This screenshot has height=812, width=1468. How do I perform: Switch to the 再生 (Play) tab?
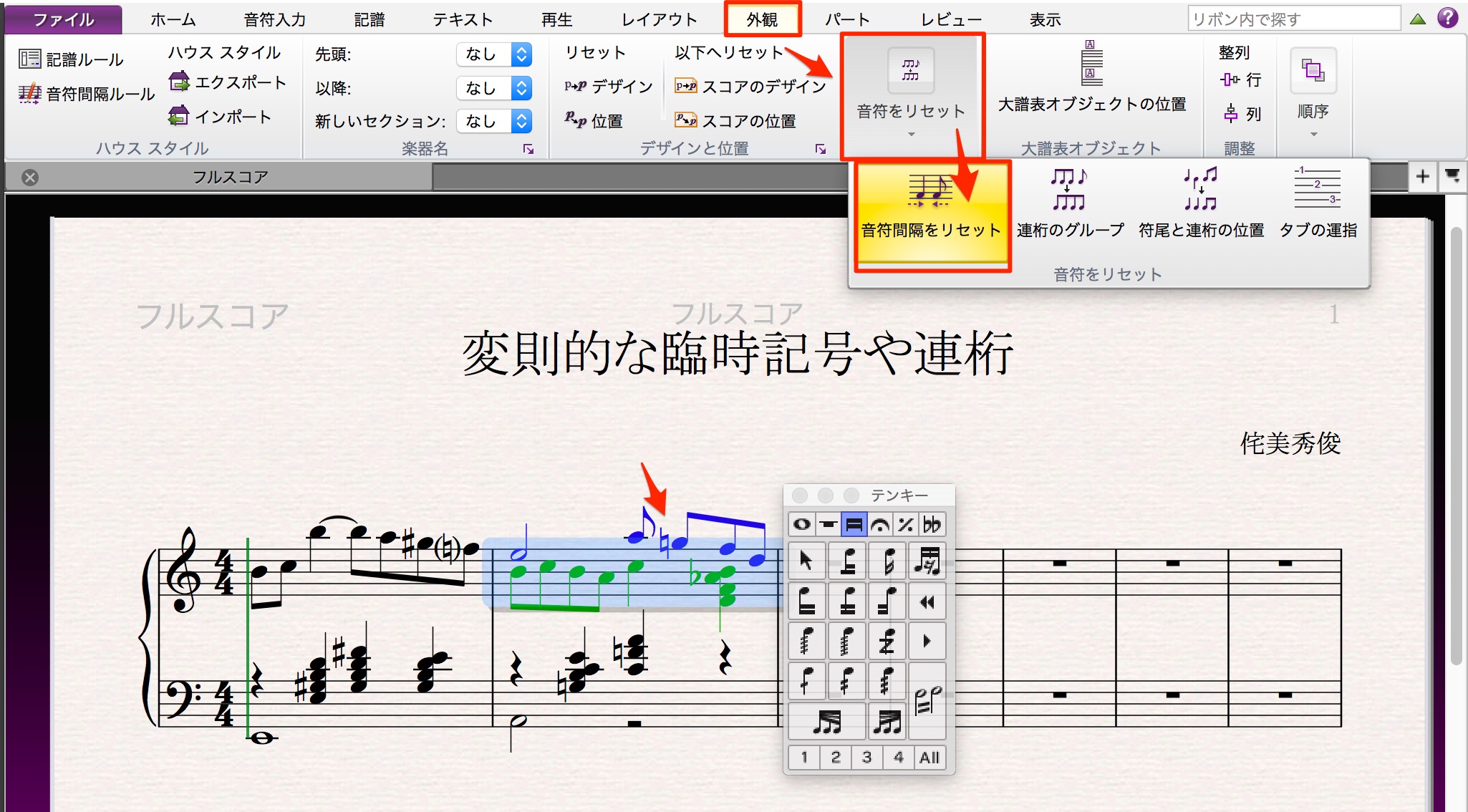[x=557, y=19]
